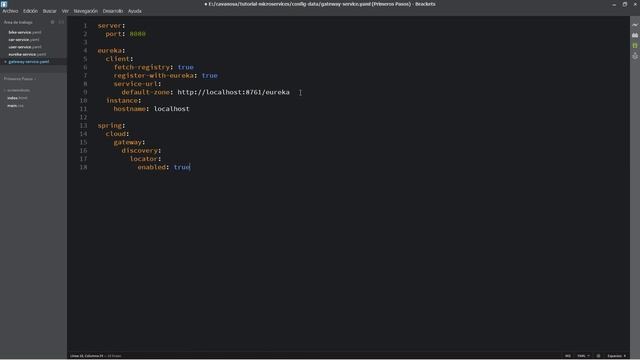Open the Edición menu
640x360 pixels.
point(30,11)
